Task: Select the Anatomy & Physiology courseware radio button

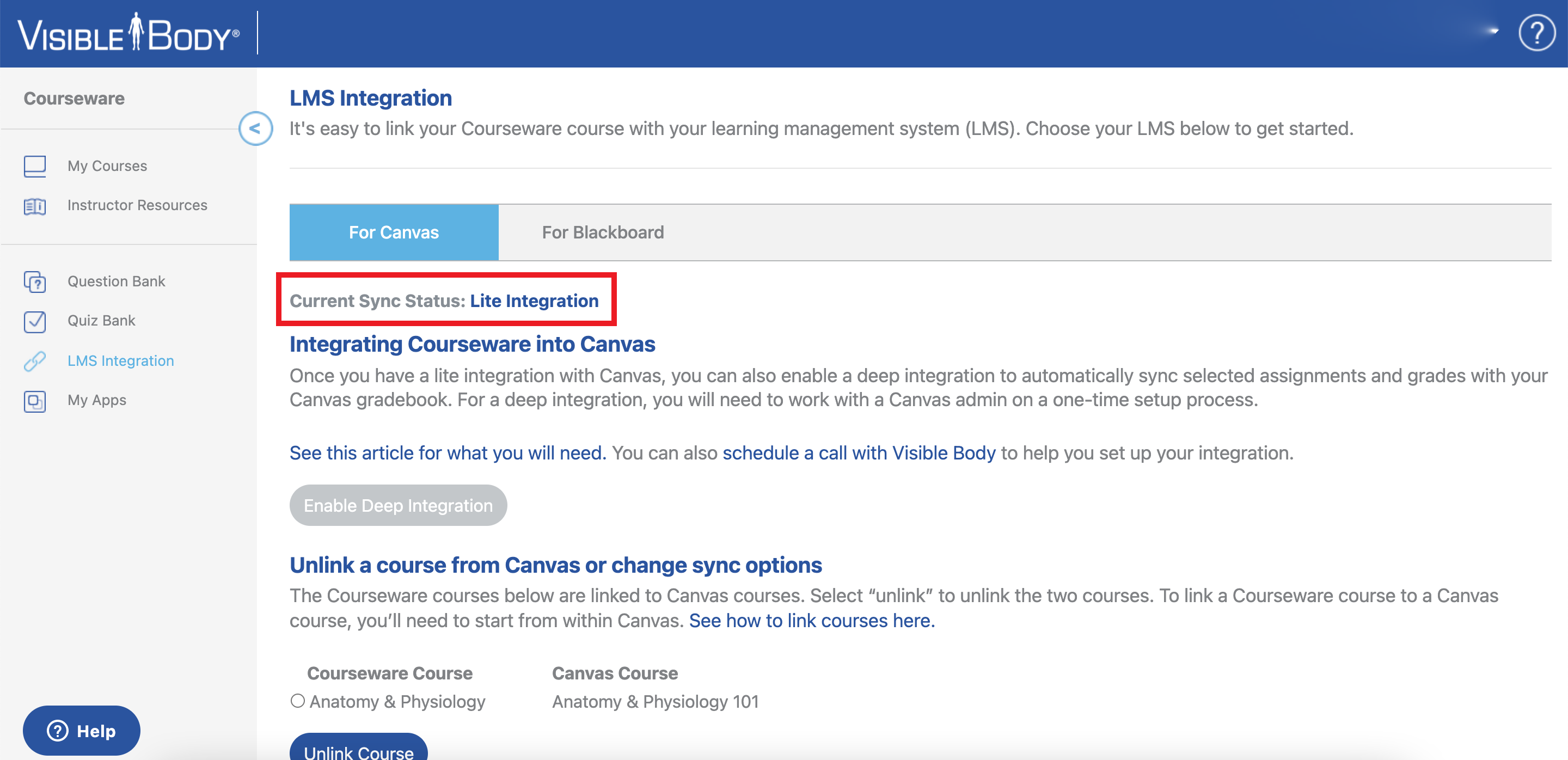Action: [x=298, y=701]
